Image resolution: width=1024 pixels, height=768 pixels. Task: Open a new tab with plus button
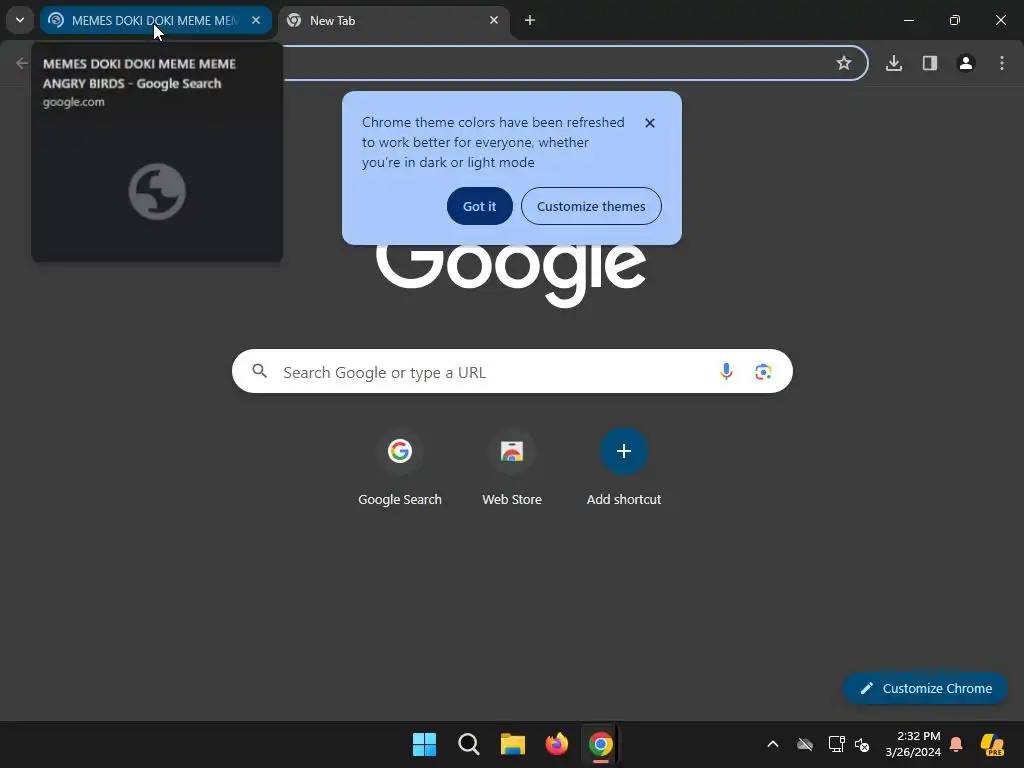pyautogui.click(x=530, y=20)
